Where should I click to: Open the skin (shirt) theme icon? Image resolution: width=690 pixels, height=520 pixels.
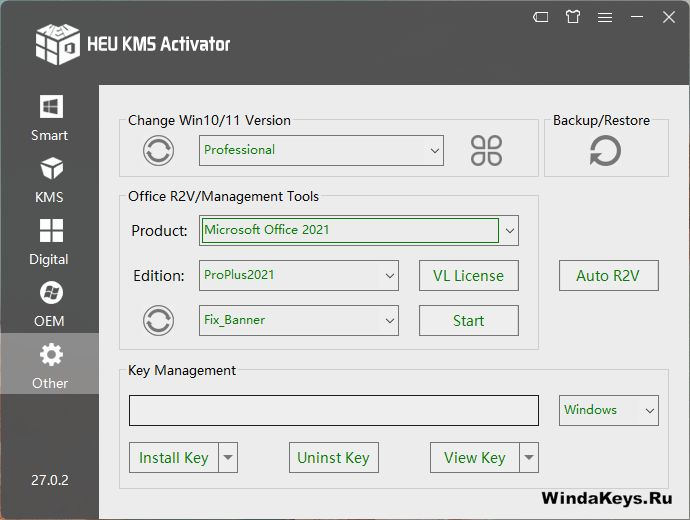pos(573,17)
